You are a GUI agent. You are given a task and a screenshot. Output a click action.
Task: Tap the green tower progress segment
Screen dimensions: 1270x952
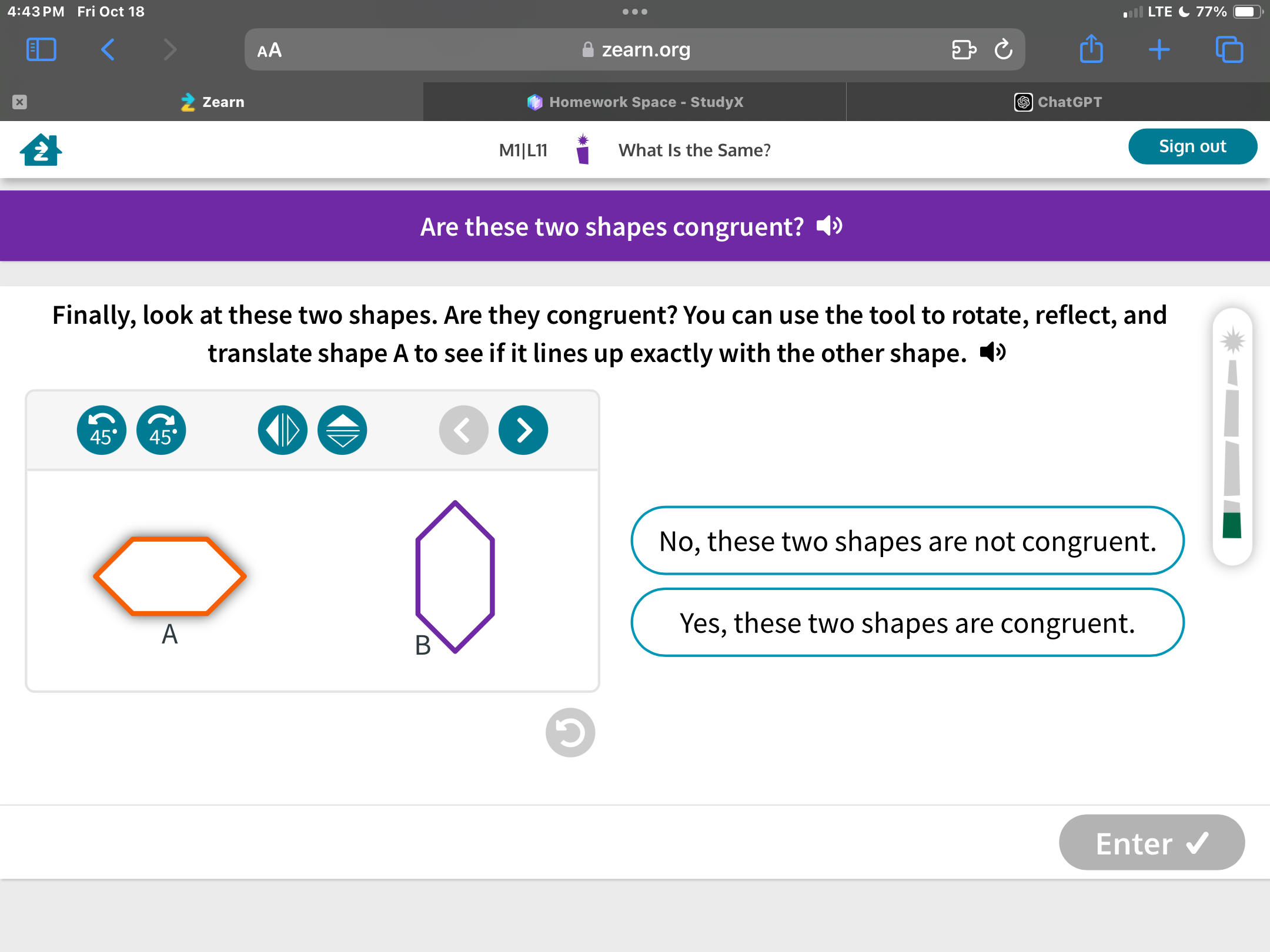[x=1232, y=525]
